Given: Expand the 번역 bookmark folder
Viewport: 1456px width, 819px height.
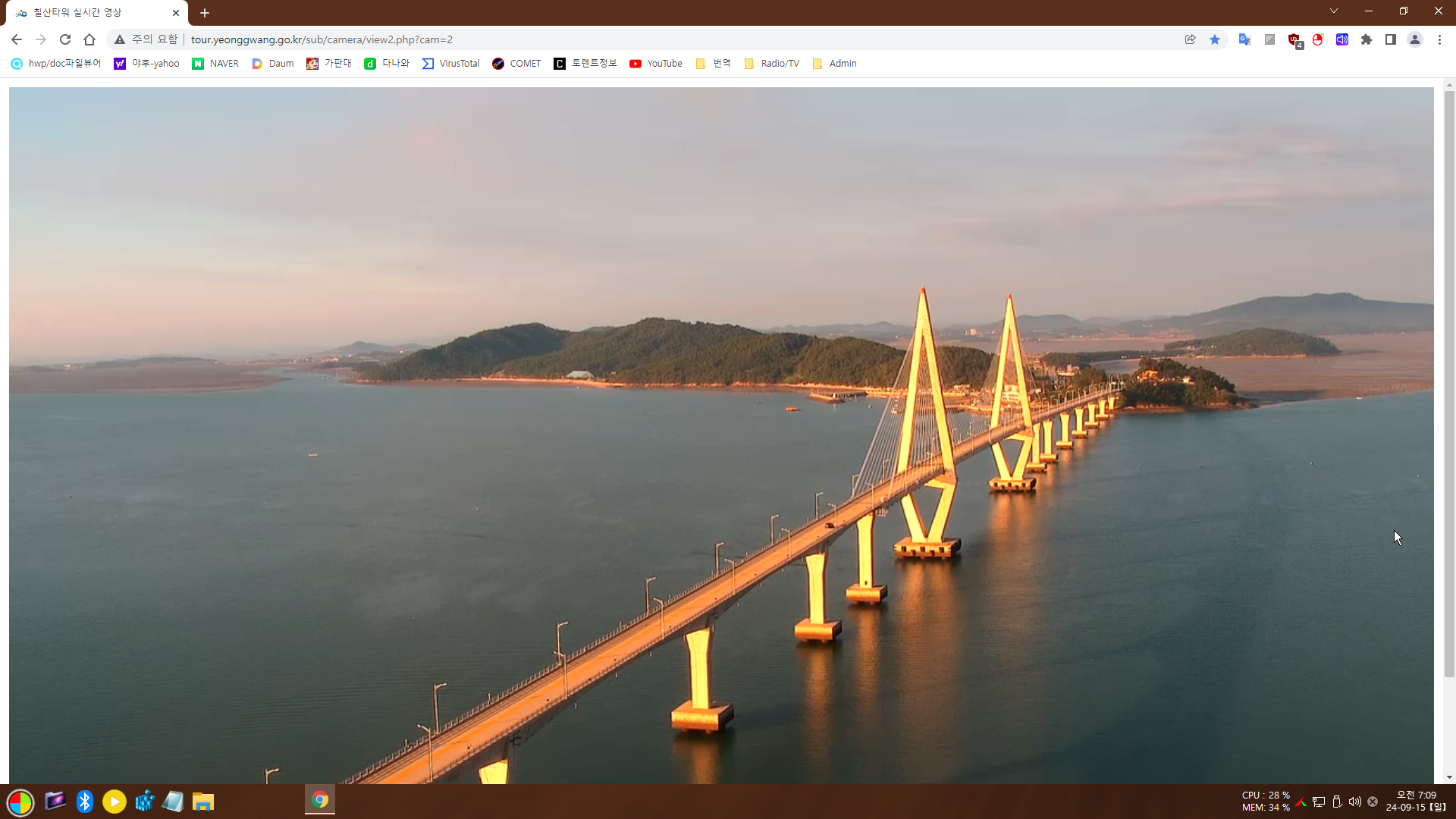Looking at the screenshot, I should (x=713, y=64).
